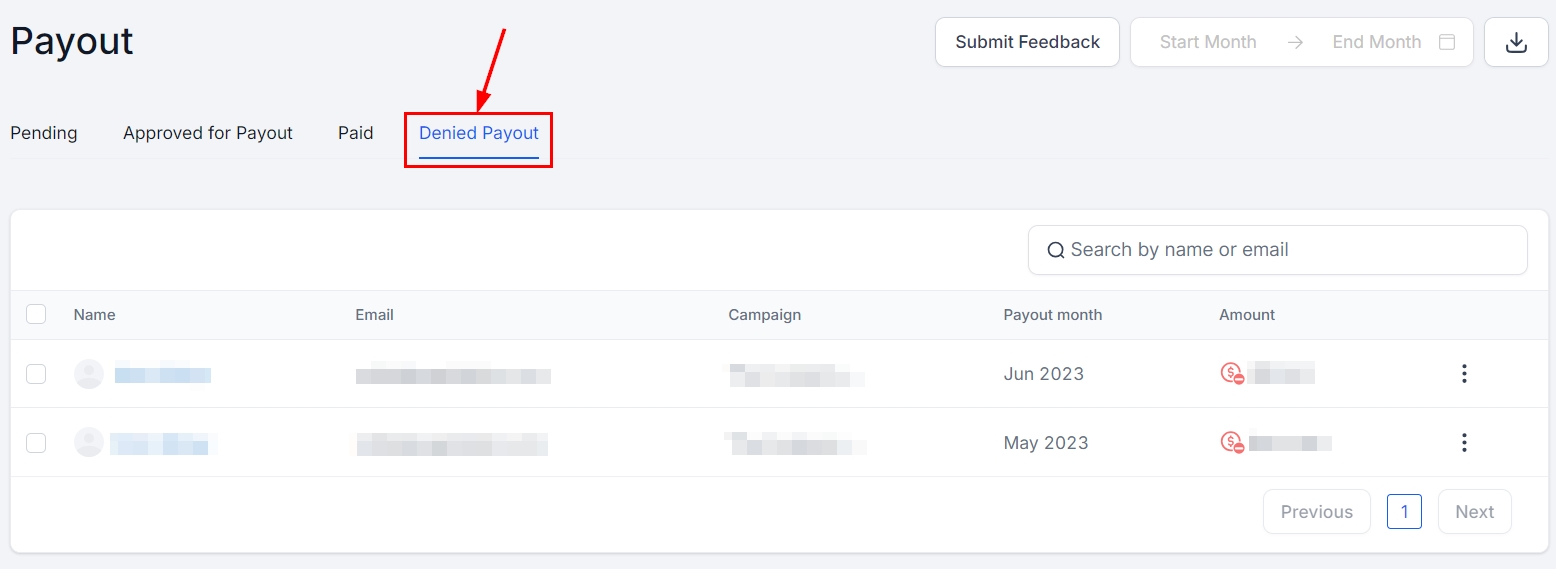Click the avatar in the Jun 2023 row
1556x569 pixels.
[89, 374]
